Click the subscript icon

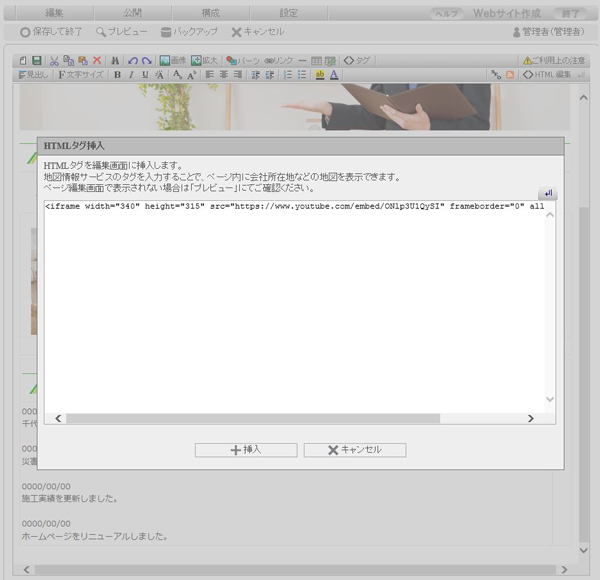(x=177, y=75)
